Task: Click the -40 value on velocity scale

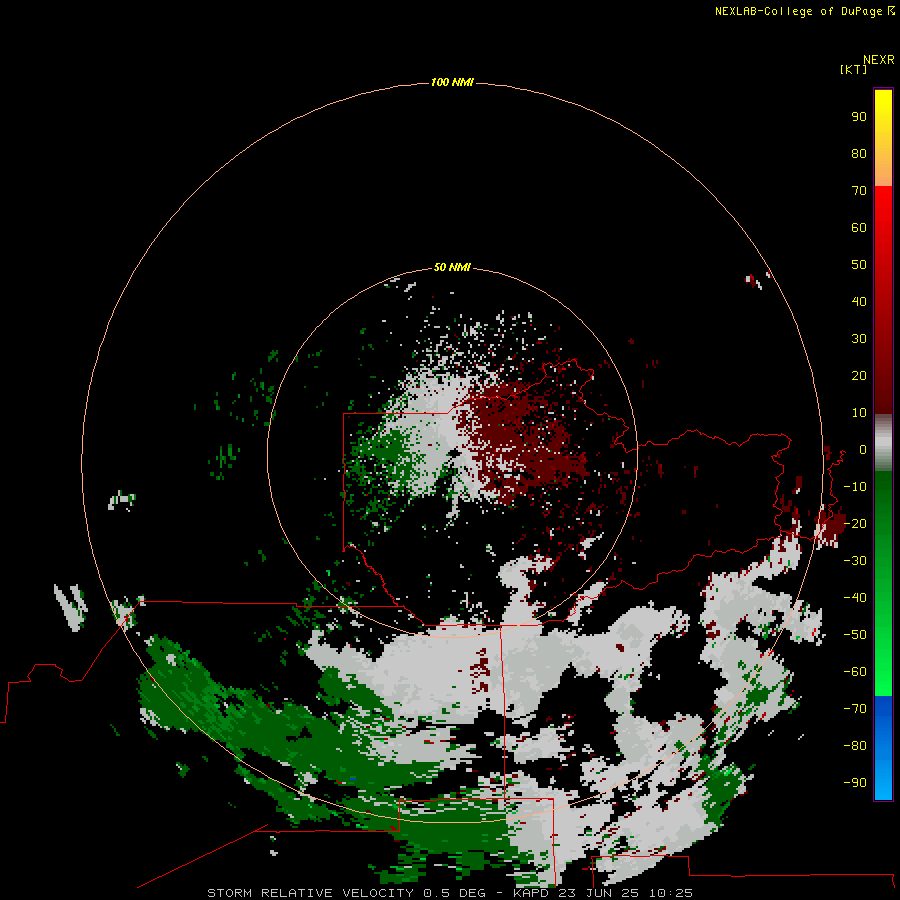Action: (855, 598)
